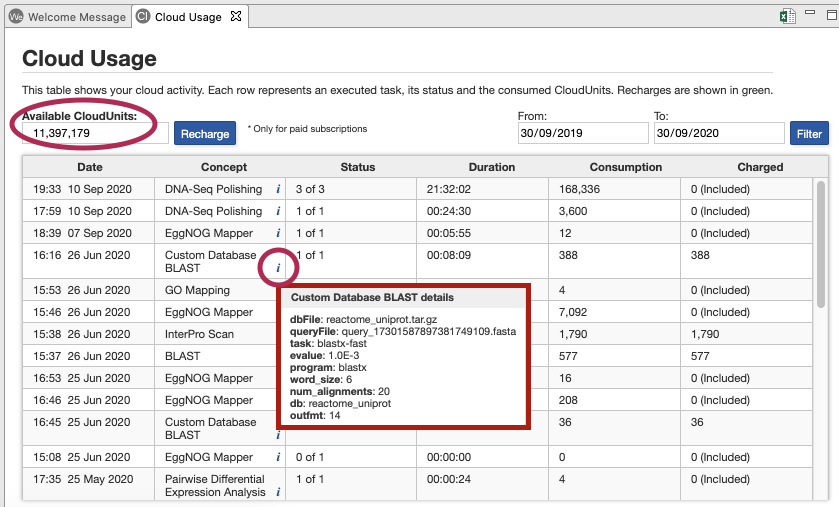This screenshot has width=839, height=507.
Task: Click the 208 consumption value
Action: [568, 400]
